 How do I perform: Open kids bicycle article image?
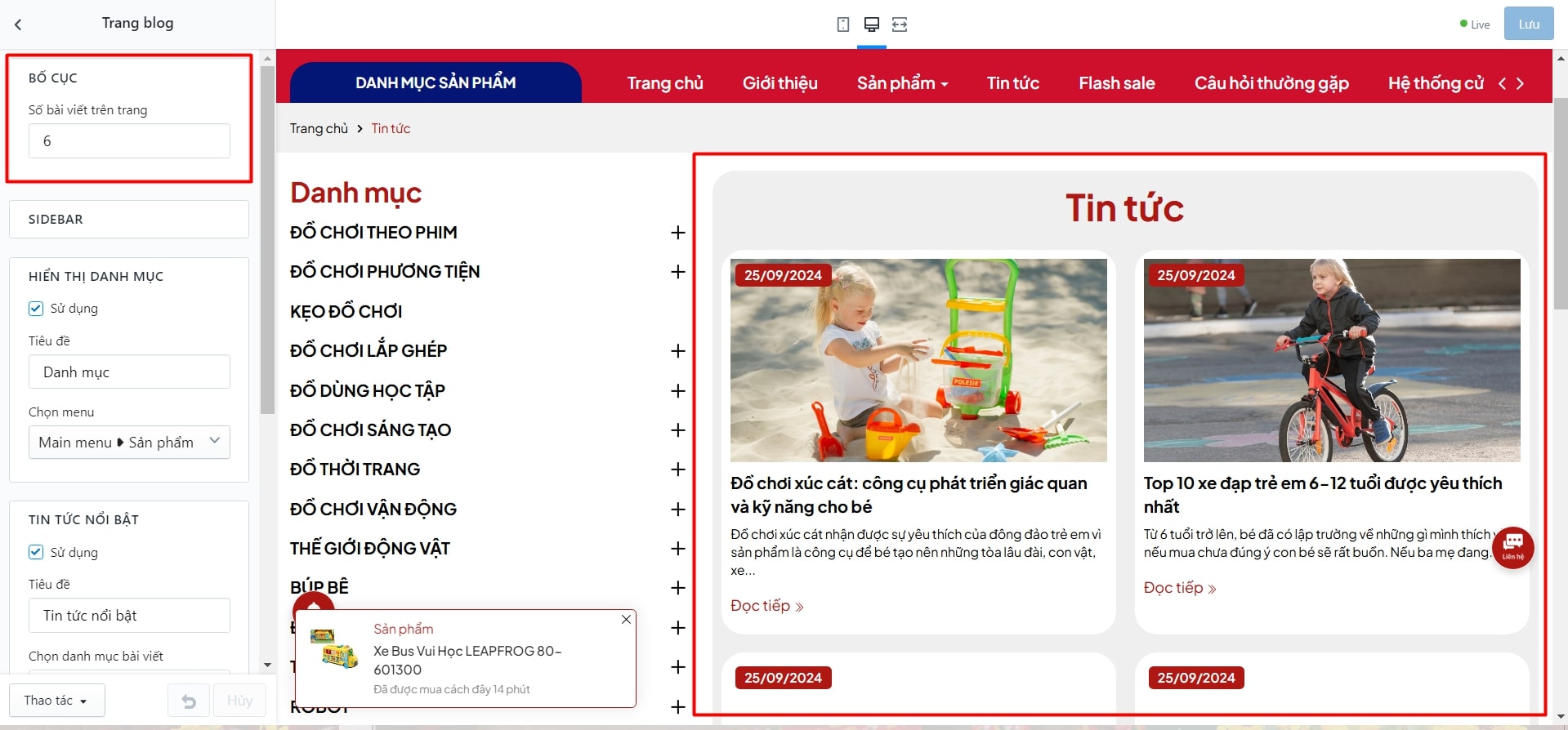(1332, 360)
